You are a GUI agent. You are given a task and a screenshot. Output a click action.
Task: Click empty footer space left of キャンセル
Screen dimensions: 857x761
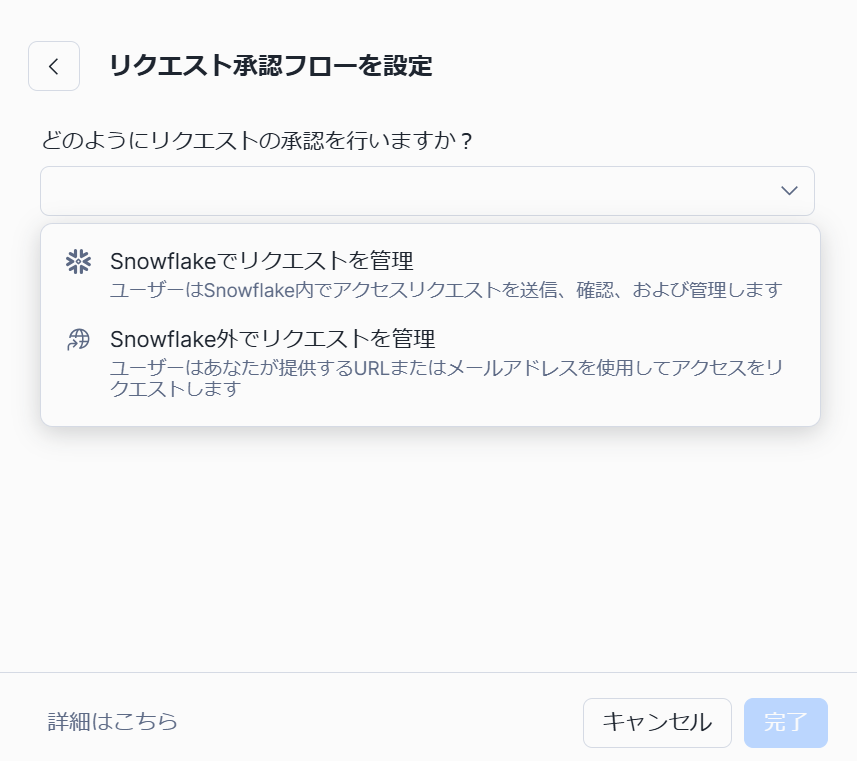(x=380, y=722)
